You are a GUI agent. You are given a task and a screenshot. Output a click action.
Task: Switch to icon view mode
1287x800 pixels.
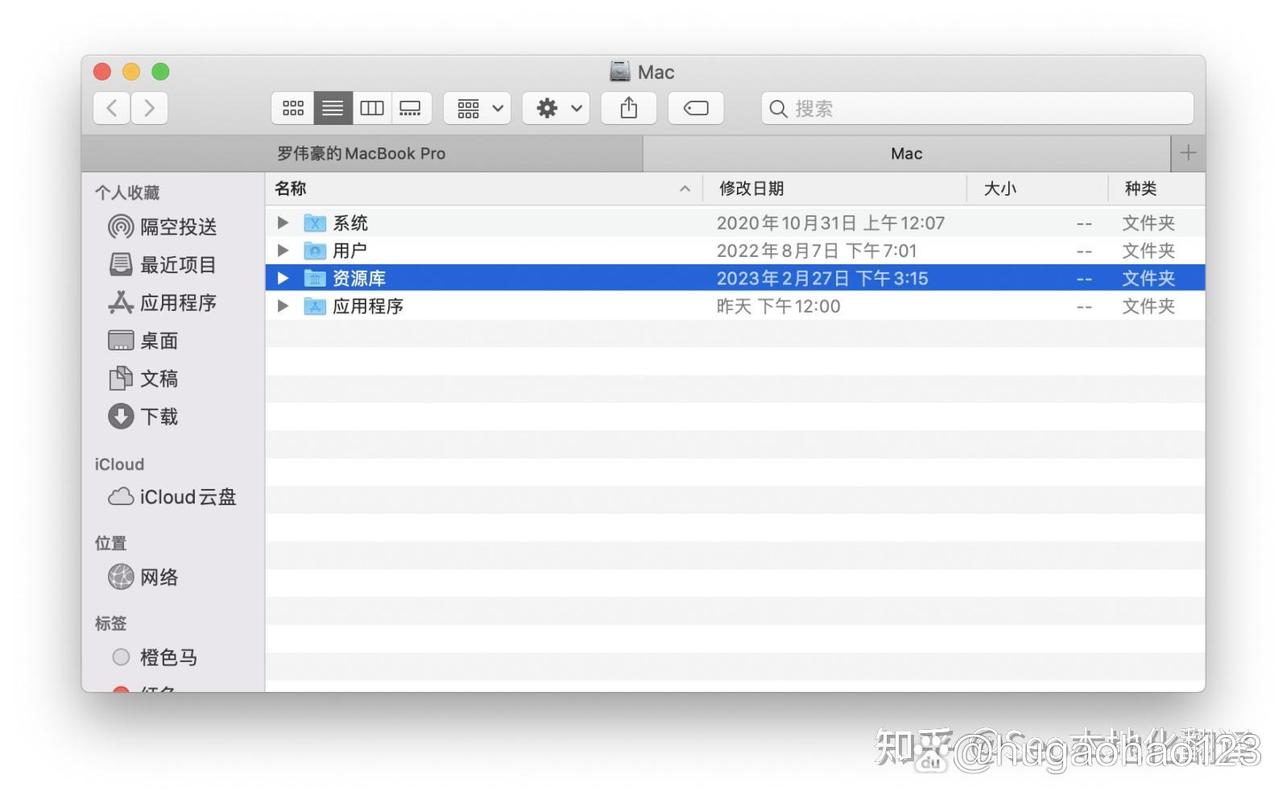293,108
